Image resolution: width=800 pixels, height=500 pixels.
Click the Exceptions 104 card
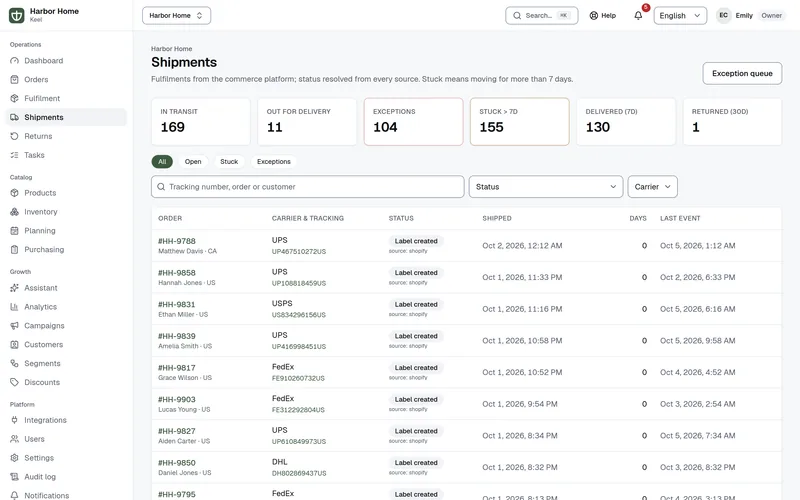(x=413, y=122)
